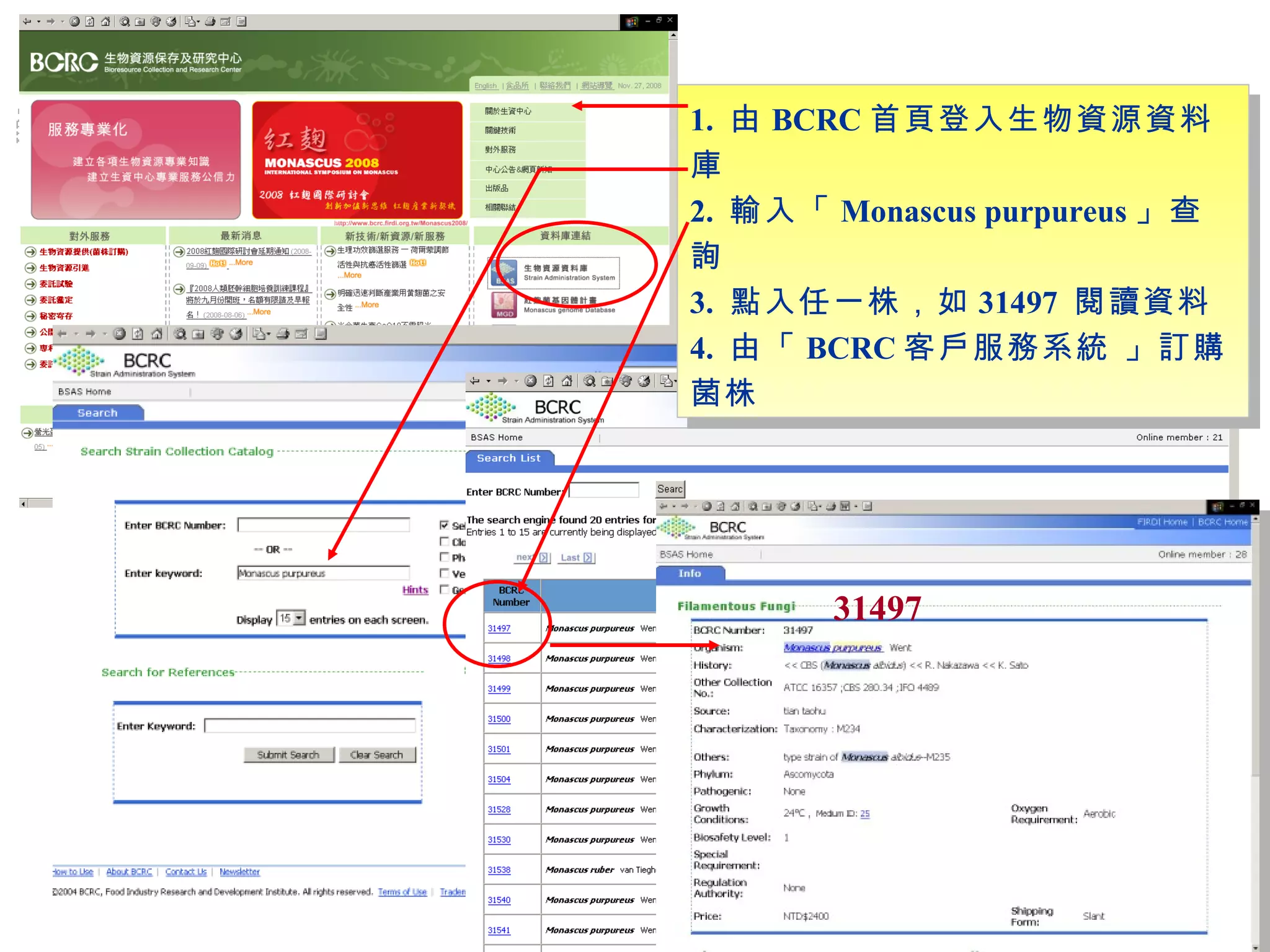This screenshot has width=1270, height=952.
Task: Focus the Enter BCRC Number field in catalog search
Action: tap(324, 525)
